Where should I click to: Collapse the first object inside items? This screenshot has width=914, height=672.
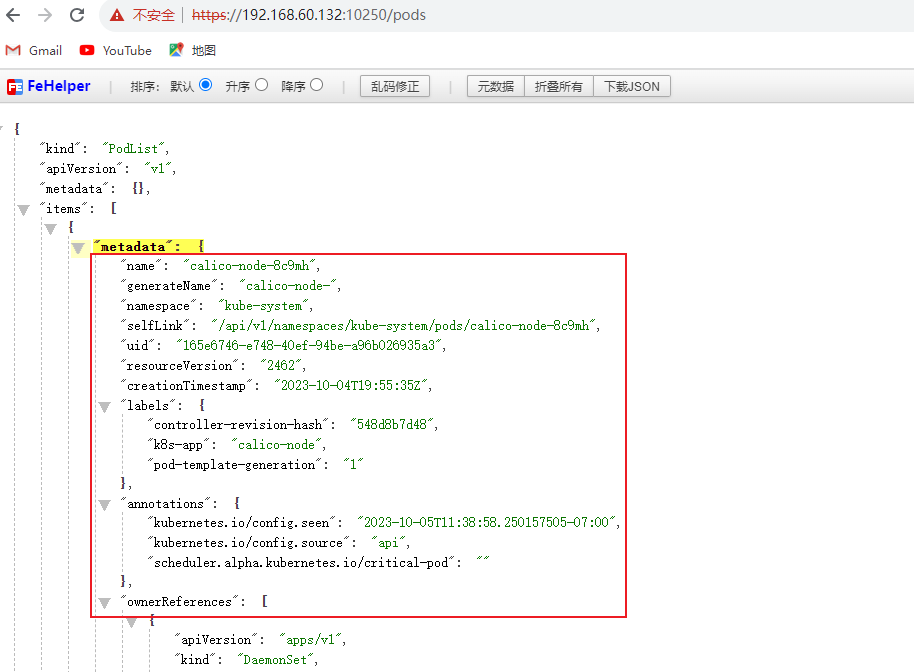click(51, 228)
